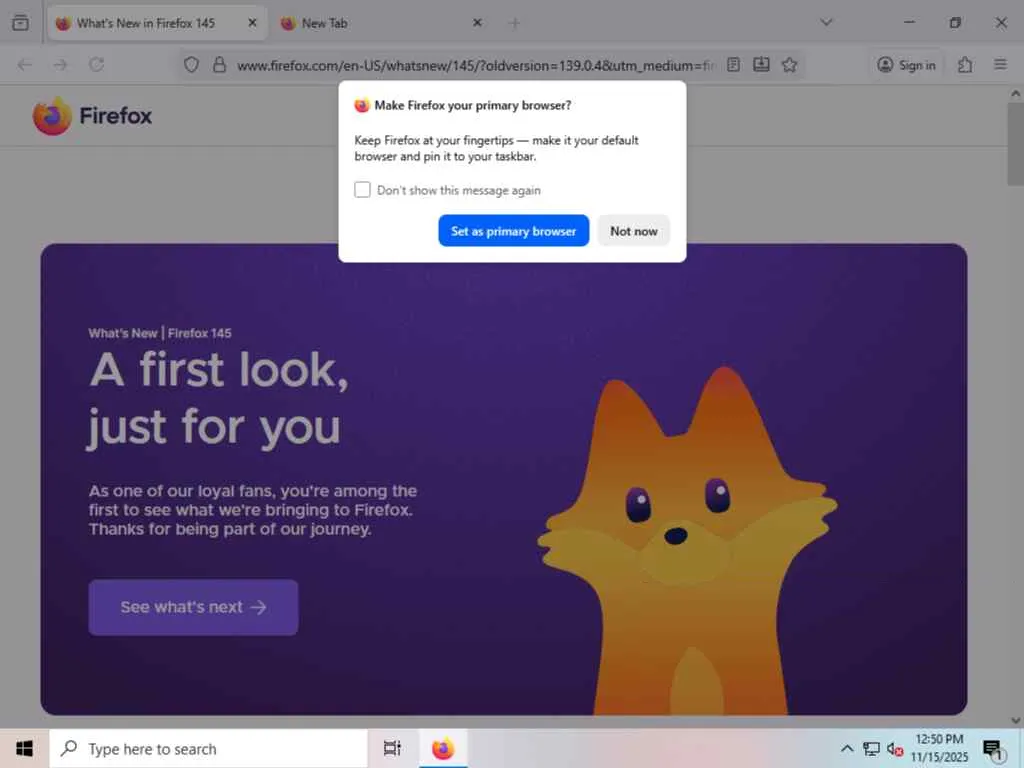This screenshot has height=768, width=1024.
Task: Open the notification center icon
Action: pyautogui.click(x=993, y=749)
